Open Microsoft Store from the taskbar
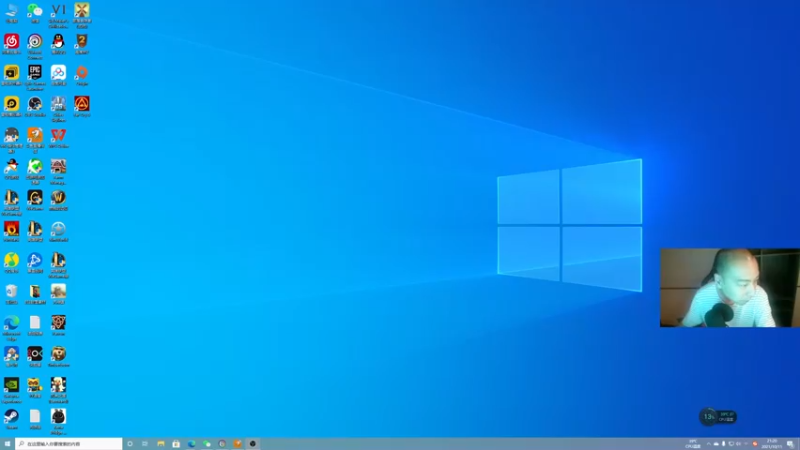800x450 pixels. point(176,444)
